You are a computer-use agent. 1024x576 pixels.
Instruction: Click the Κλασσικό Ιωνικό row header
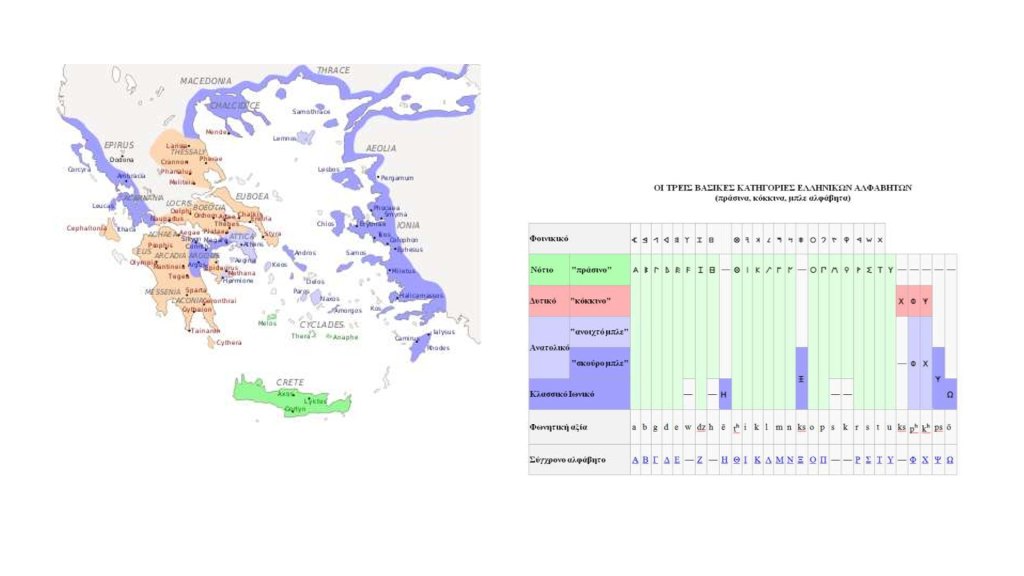[563, 394]
